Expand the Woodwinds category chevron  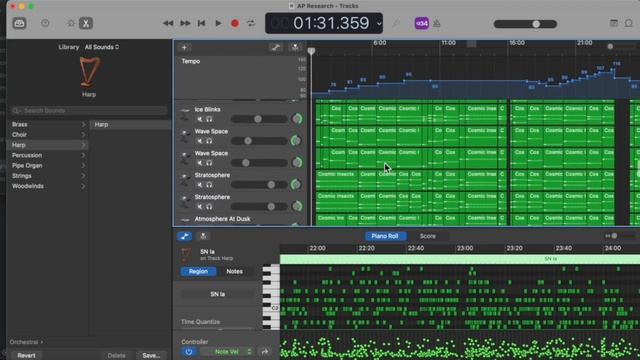tap(83, 186)
